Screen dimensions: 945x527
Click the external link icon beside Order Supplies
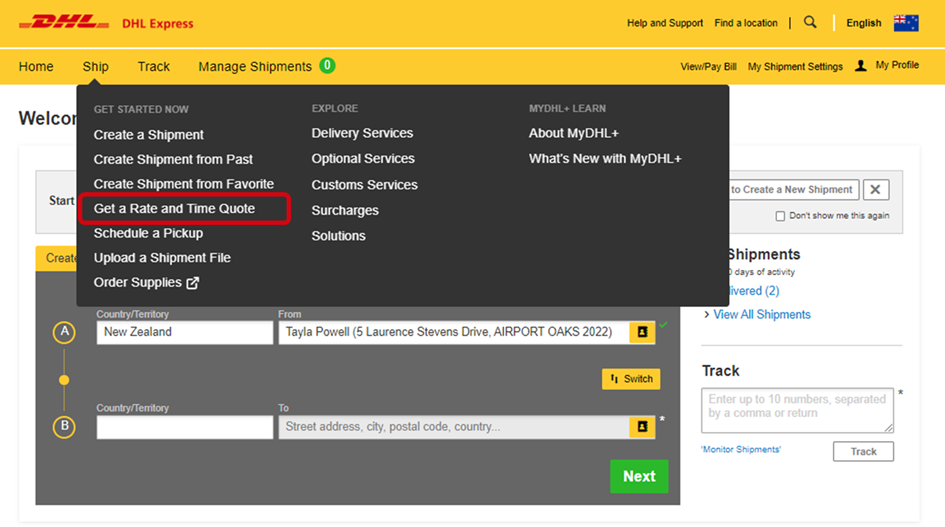pos(192,283)
